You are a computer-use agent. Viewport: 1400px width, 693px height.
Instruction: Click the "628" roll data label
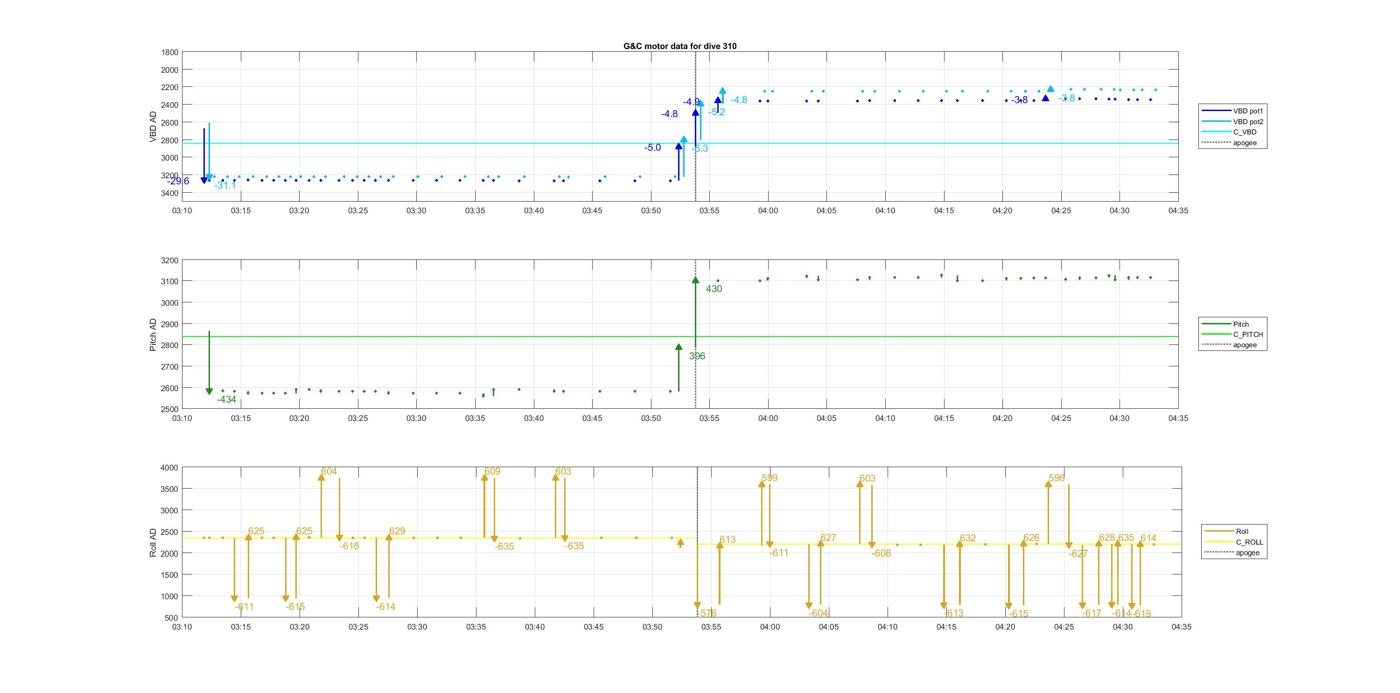tap(1107, 538)
